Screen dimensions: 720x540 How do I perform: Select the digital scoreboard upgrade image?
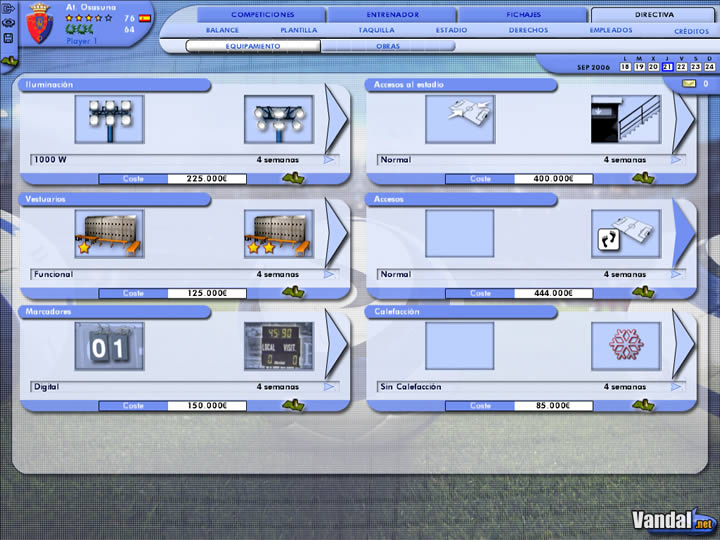pyautogui.click(x=279, y=346)
